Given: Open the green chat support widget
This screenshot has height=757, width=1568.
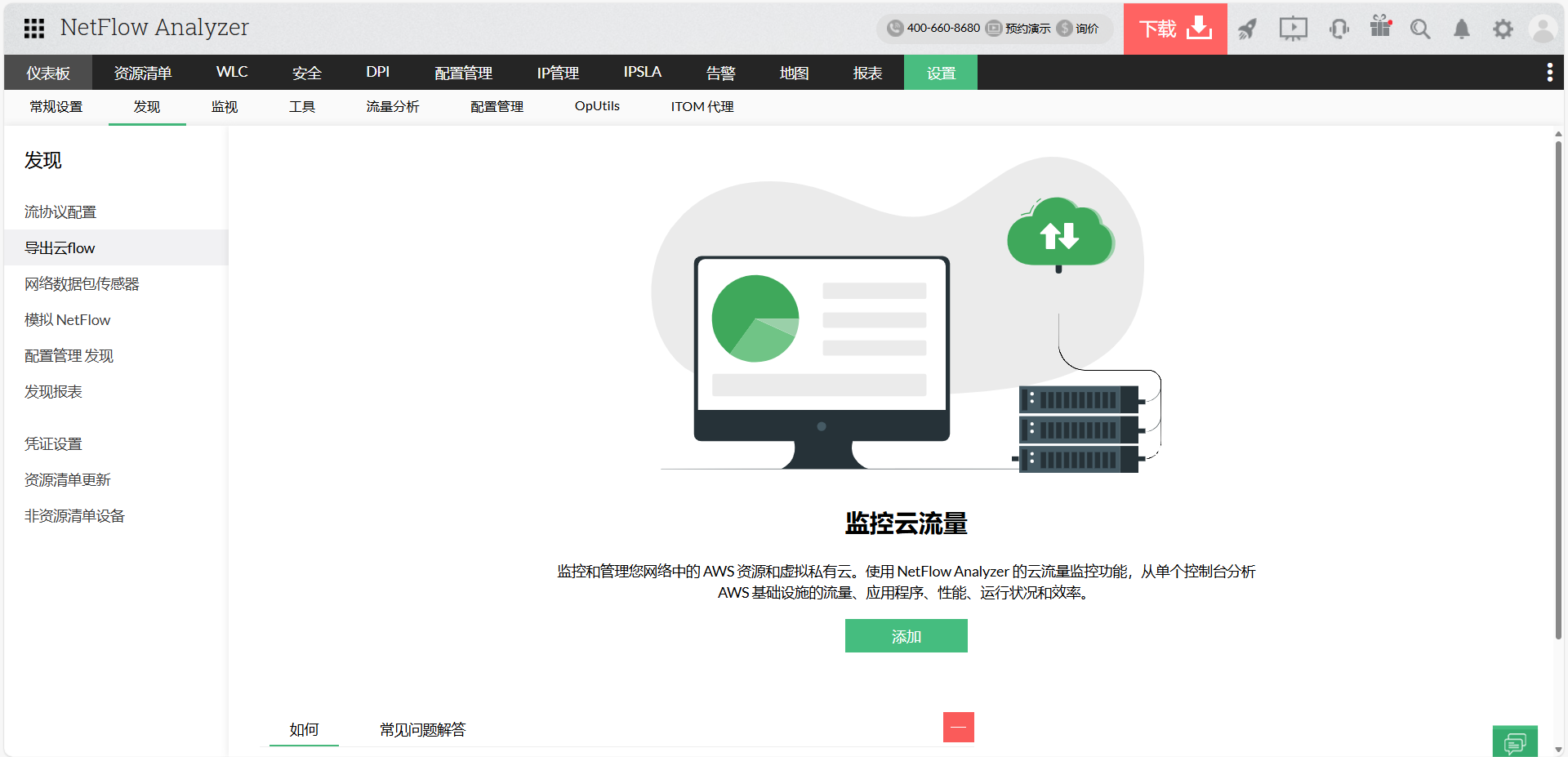Looking at the screenshot, I should click(x=1515, y=741).
